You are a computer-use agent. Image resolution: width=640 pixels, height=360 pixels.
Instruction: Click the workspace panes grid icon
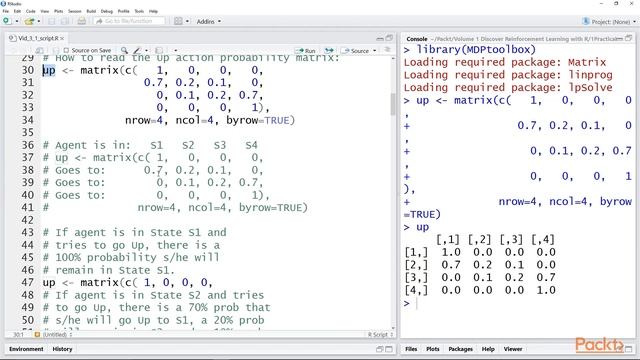point(178,21)
